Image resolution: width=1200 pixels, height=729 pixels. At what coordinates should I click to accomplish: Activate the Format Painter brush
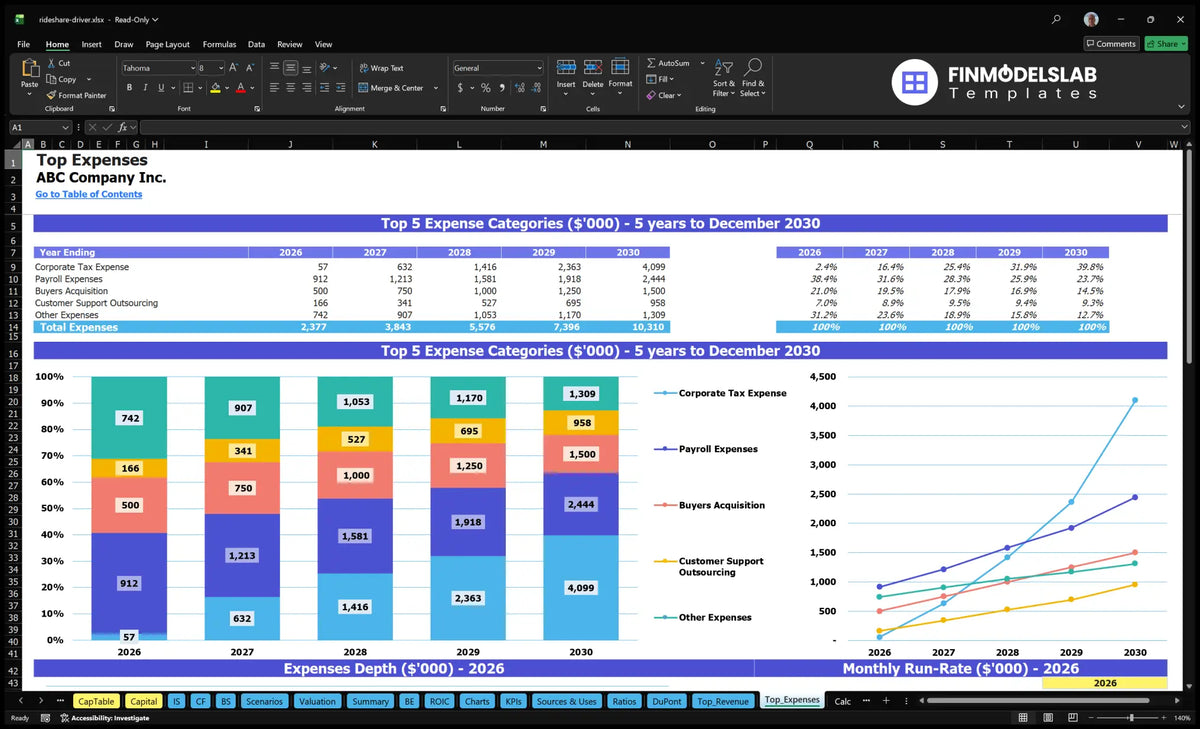pos(51,95)
